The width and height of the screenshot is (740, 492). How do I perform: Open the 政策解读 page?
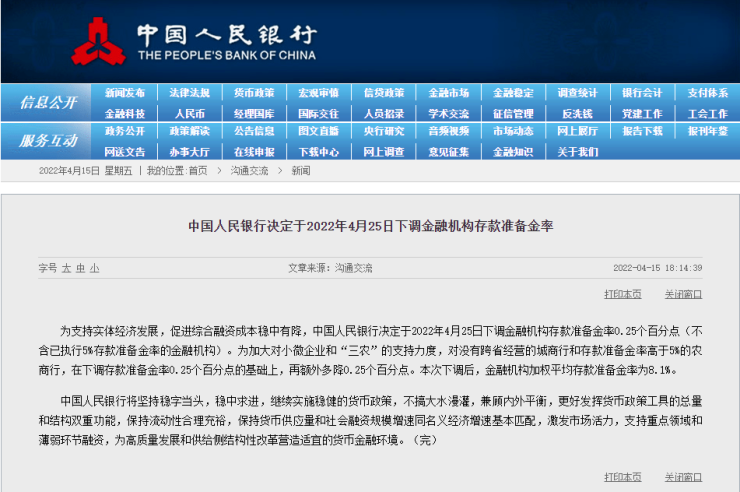[189, 131]
